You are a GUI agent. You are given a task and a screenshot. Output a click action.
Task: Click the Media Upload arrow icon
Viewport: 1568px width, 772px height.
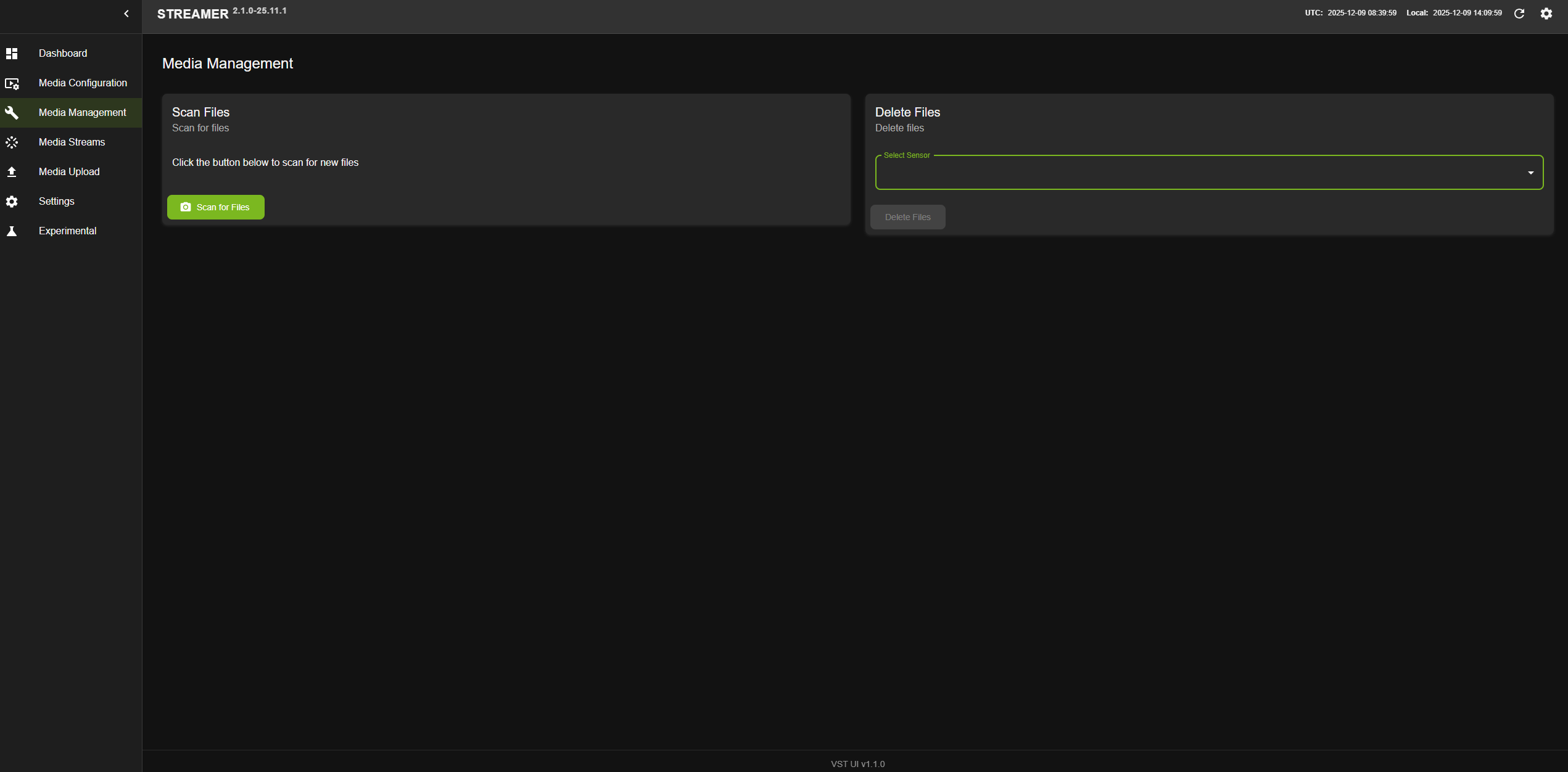point(12,172)
